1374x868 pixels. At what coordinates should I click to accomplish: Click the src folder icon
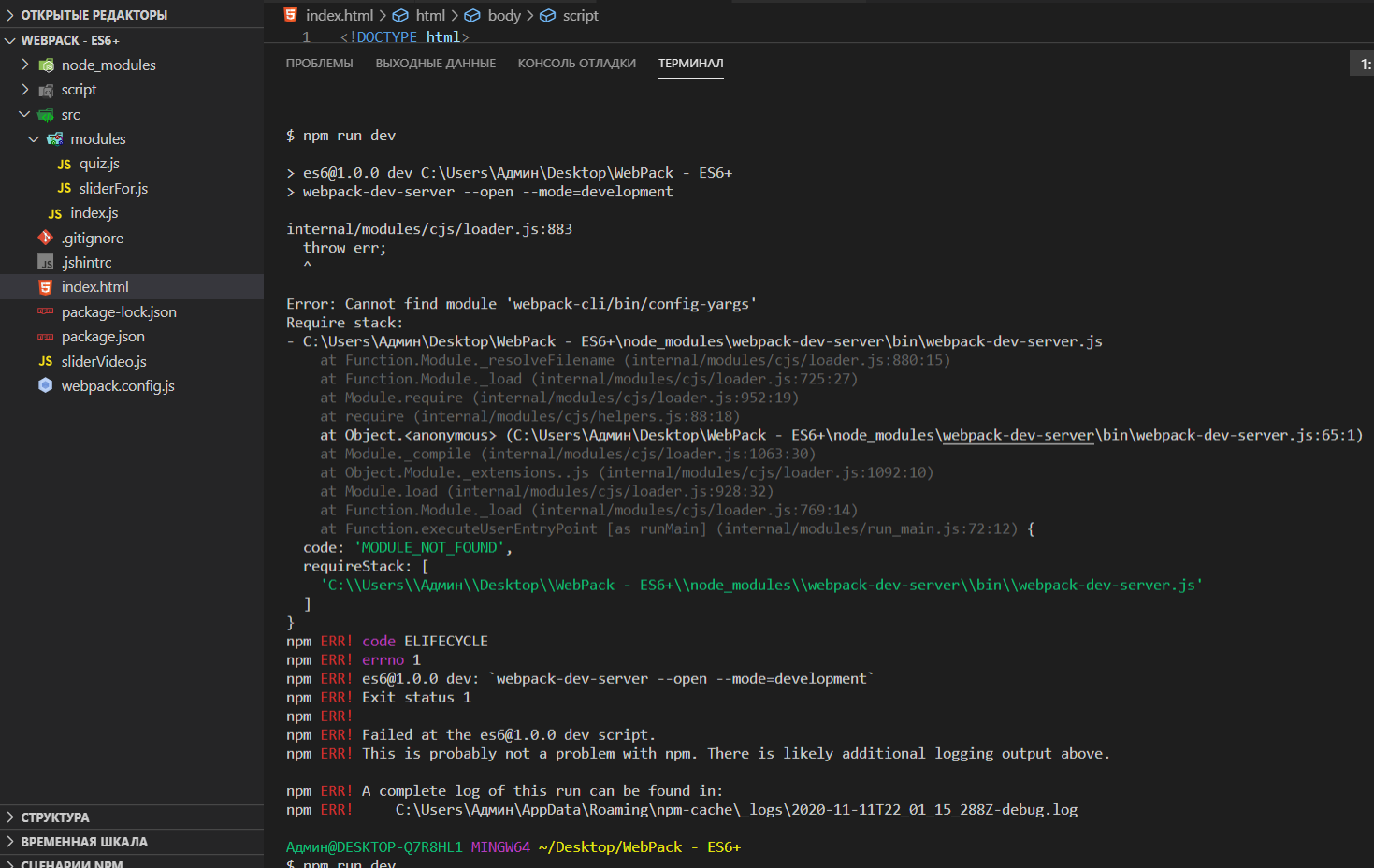pos(46,115)
